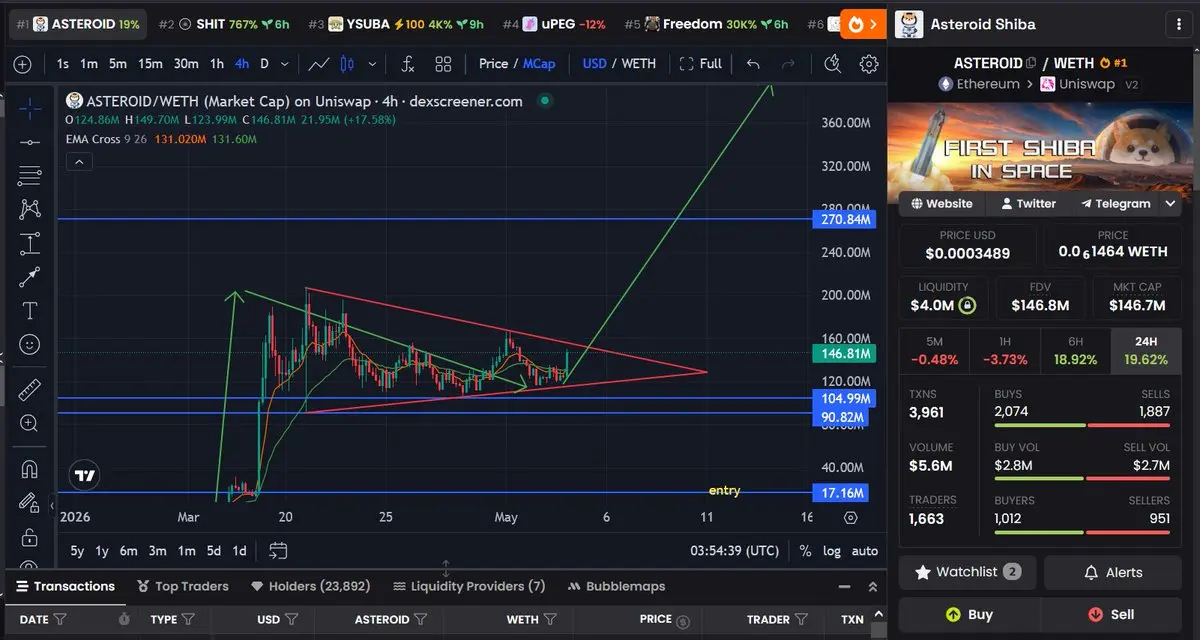The height and width of the screenshot is (640, 1200).
Task: Redo the chart action
Action: [788, 64]
